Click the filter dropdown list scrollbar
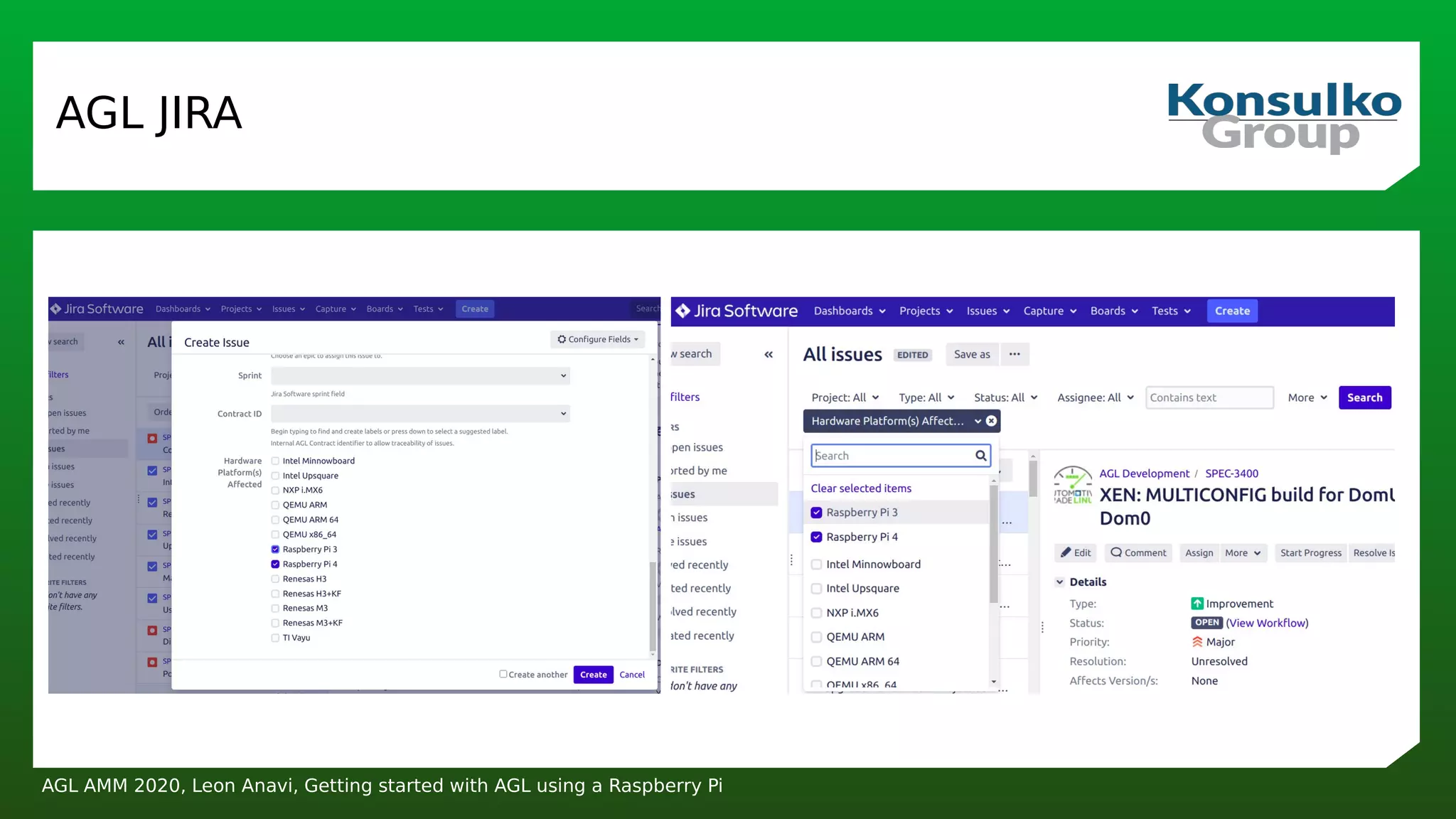1456x819 pixels. (x=993, y=544)
